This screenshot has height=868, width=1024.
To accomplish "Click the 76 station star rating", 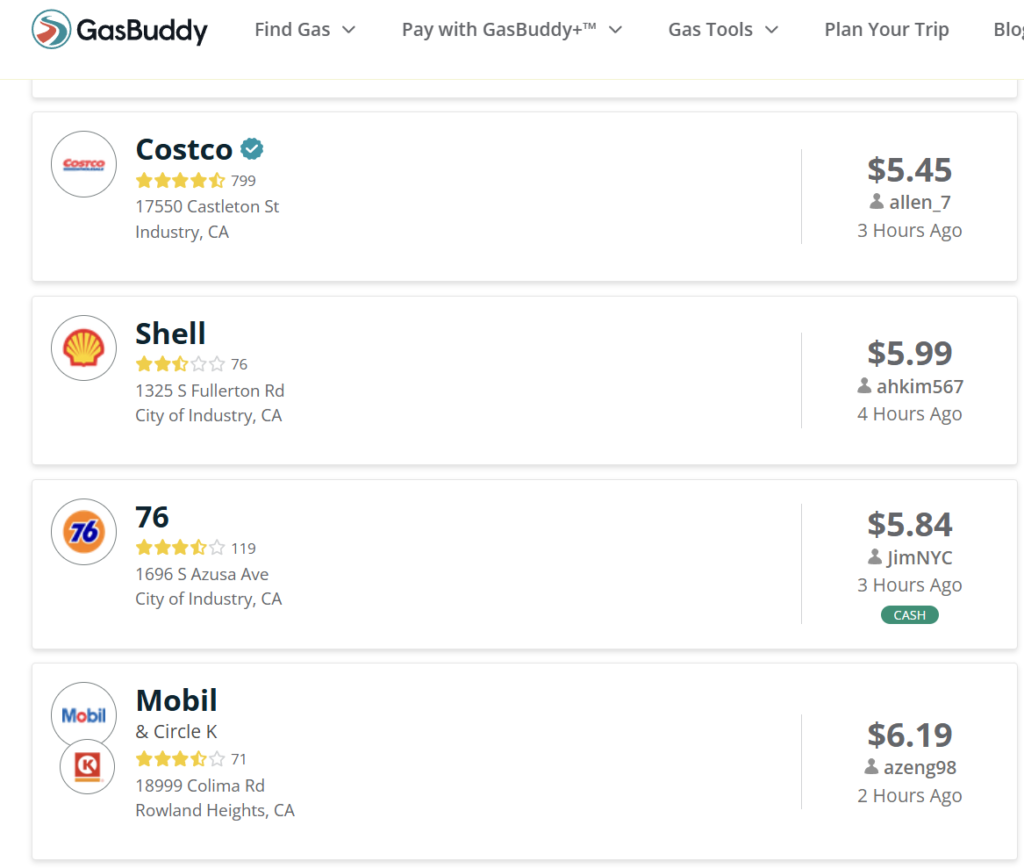I will (x=180, y=548).
